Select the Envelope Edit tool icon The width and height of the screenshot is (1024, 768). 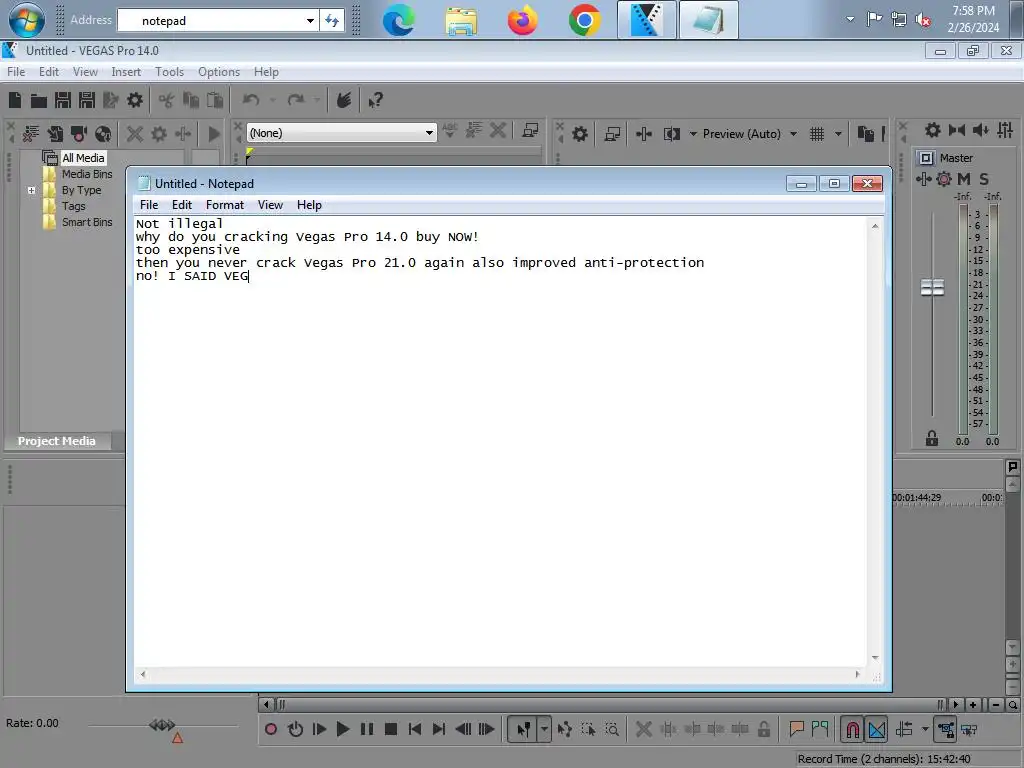coord(565,729)
